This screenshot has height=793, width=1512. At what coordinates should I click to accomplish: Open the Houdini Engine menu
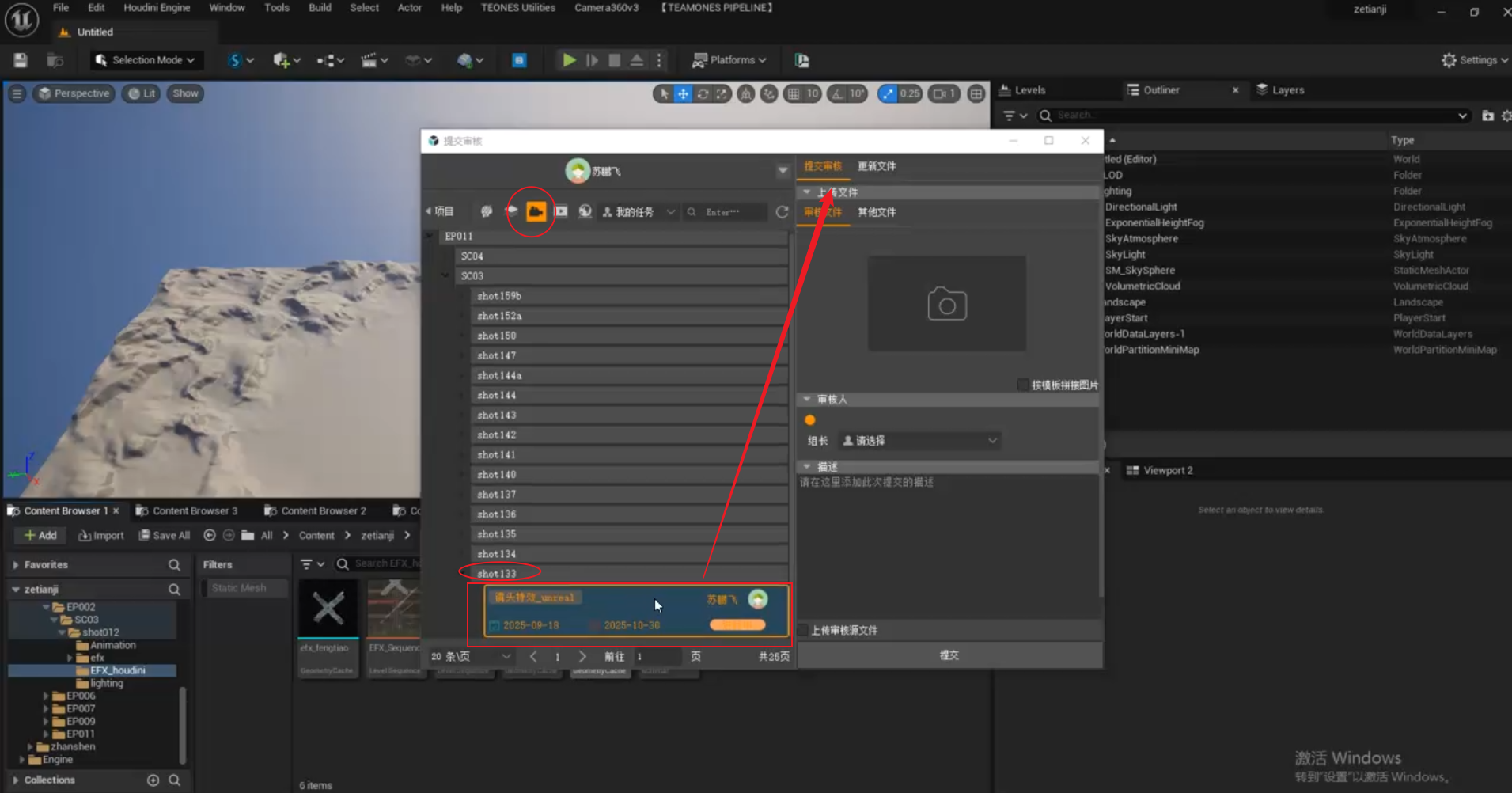tap(157, 8)
